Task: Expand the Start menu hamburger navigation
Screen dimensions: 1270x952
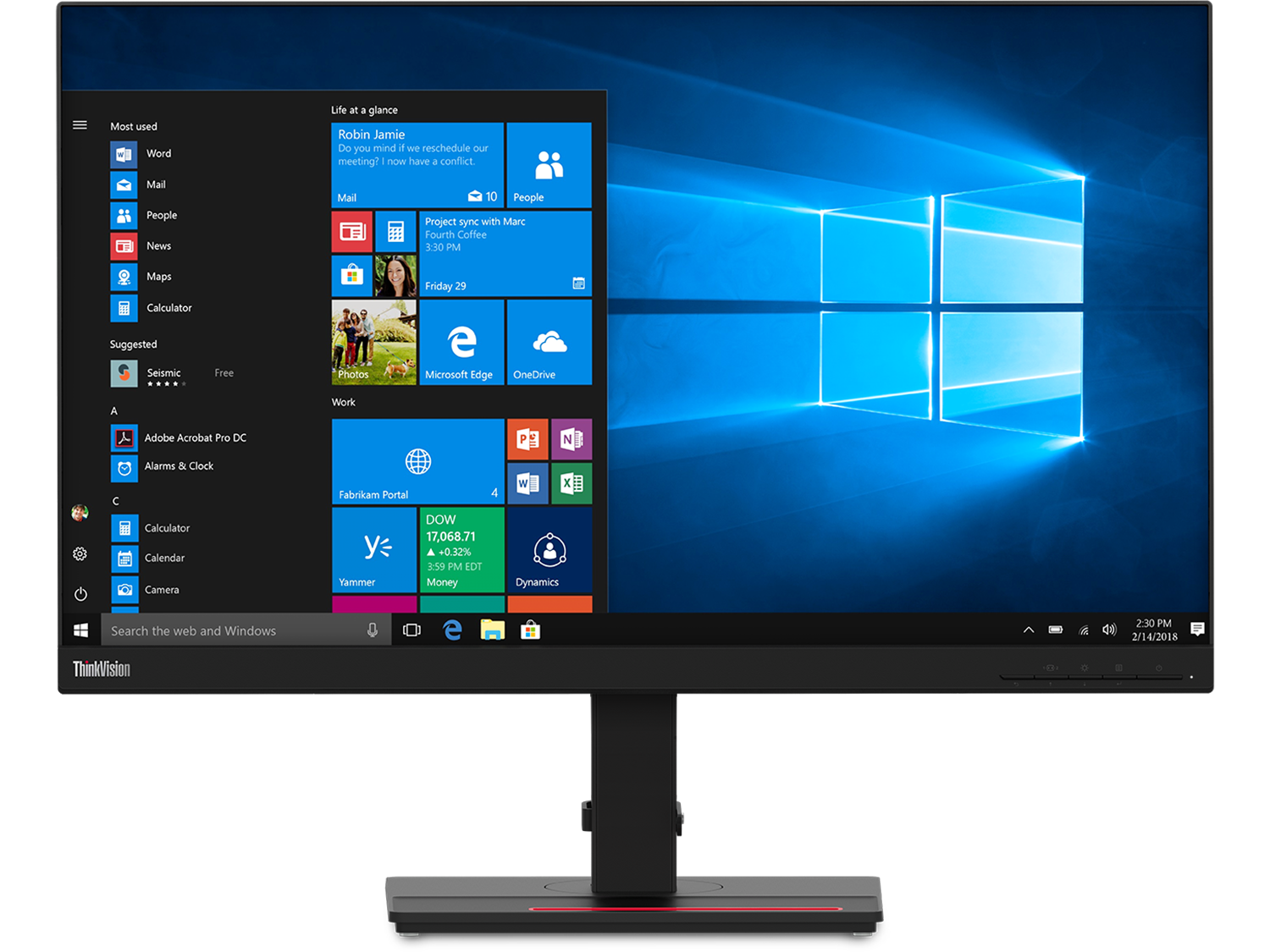Action: pos(80,125)
